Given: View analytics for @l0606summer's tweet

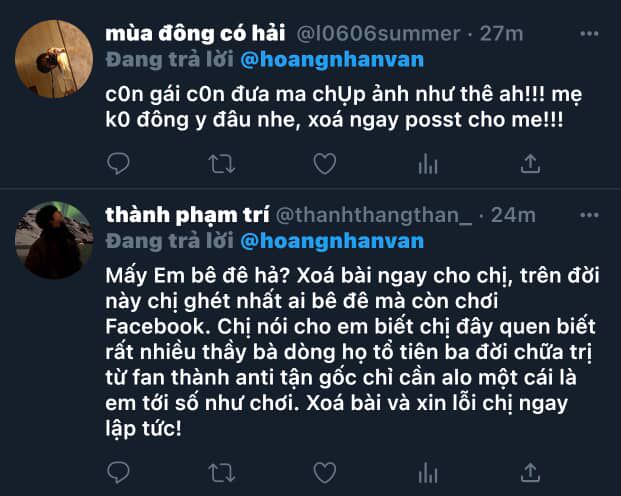Looking at the screenshot, I should point(428,162).
